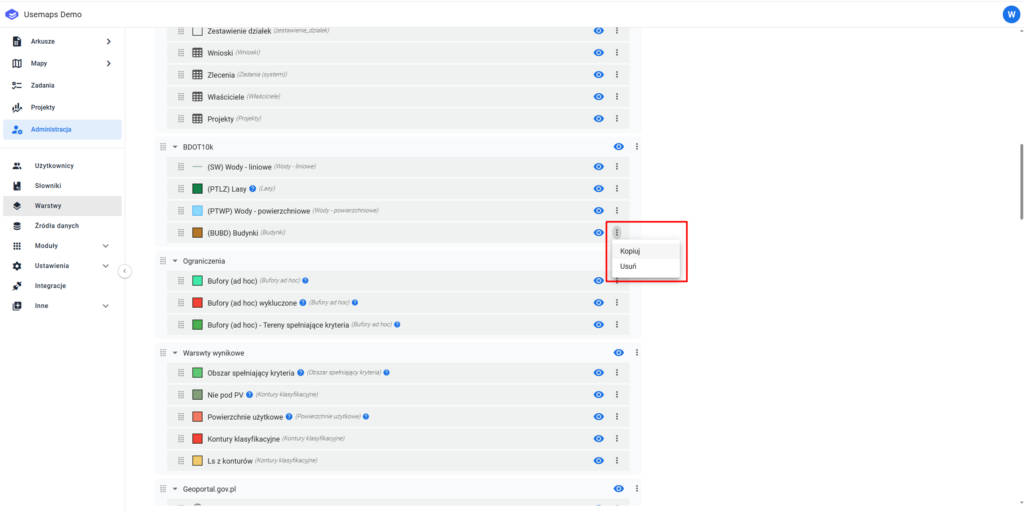Click the page vertical scrollbar
The height and width of the screenshot is (512, 1024).
coord(1020,180)
